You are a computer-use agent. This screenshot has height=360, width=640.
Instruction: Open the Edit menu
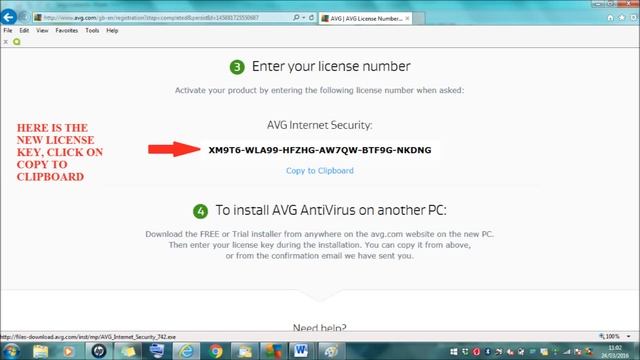click(x=24, y=31)
